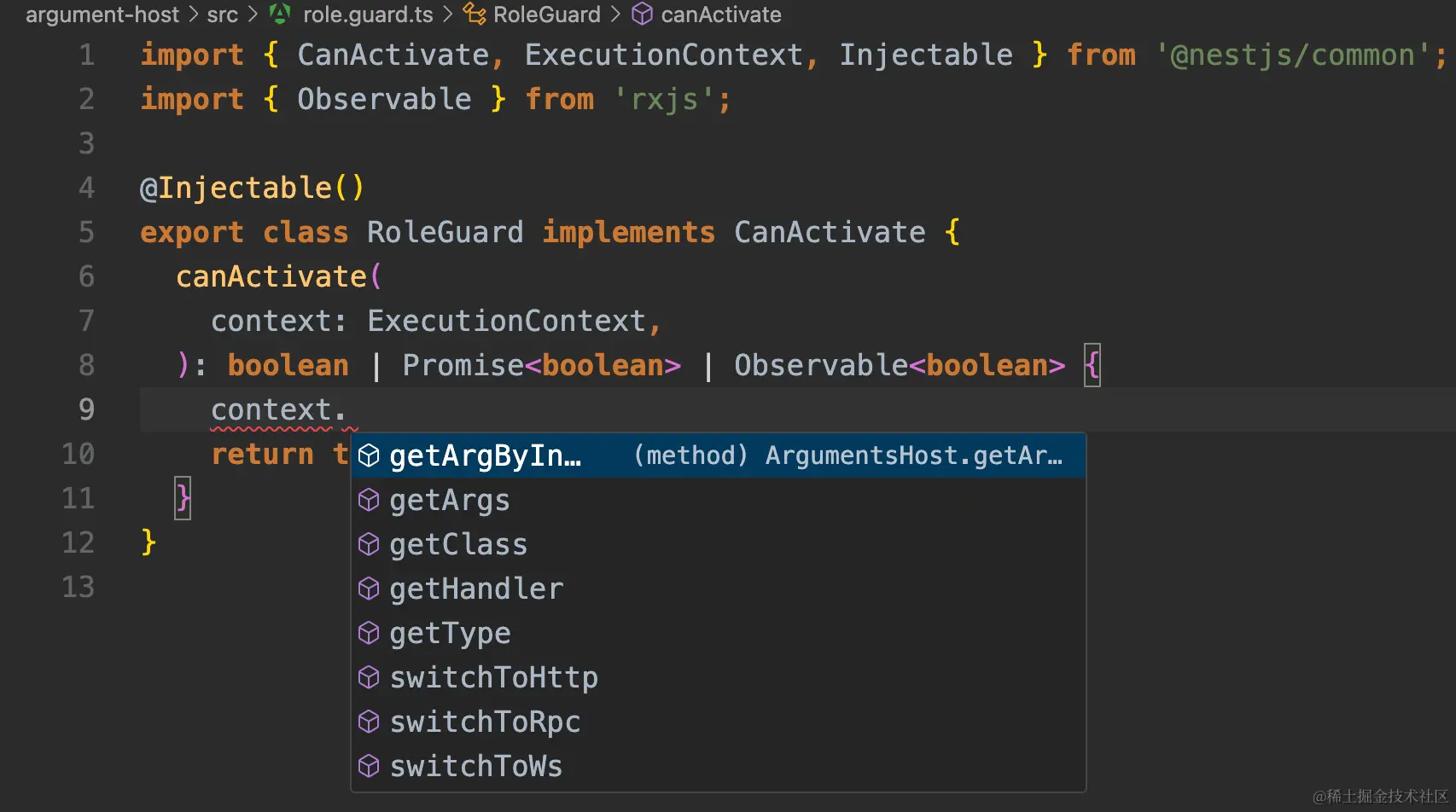Click line number 12 in gutter
This screenshot has width=1456, height=812.
[x=78, y=543]
